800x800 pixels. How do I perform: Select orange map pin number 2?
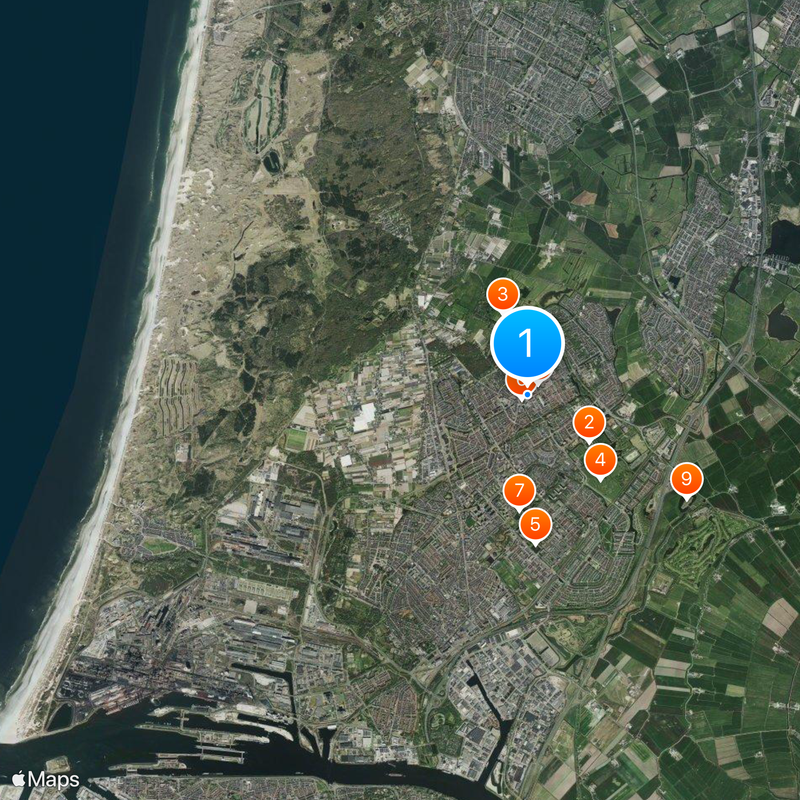point(589,423)
